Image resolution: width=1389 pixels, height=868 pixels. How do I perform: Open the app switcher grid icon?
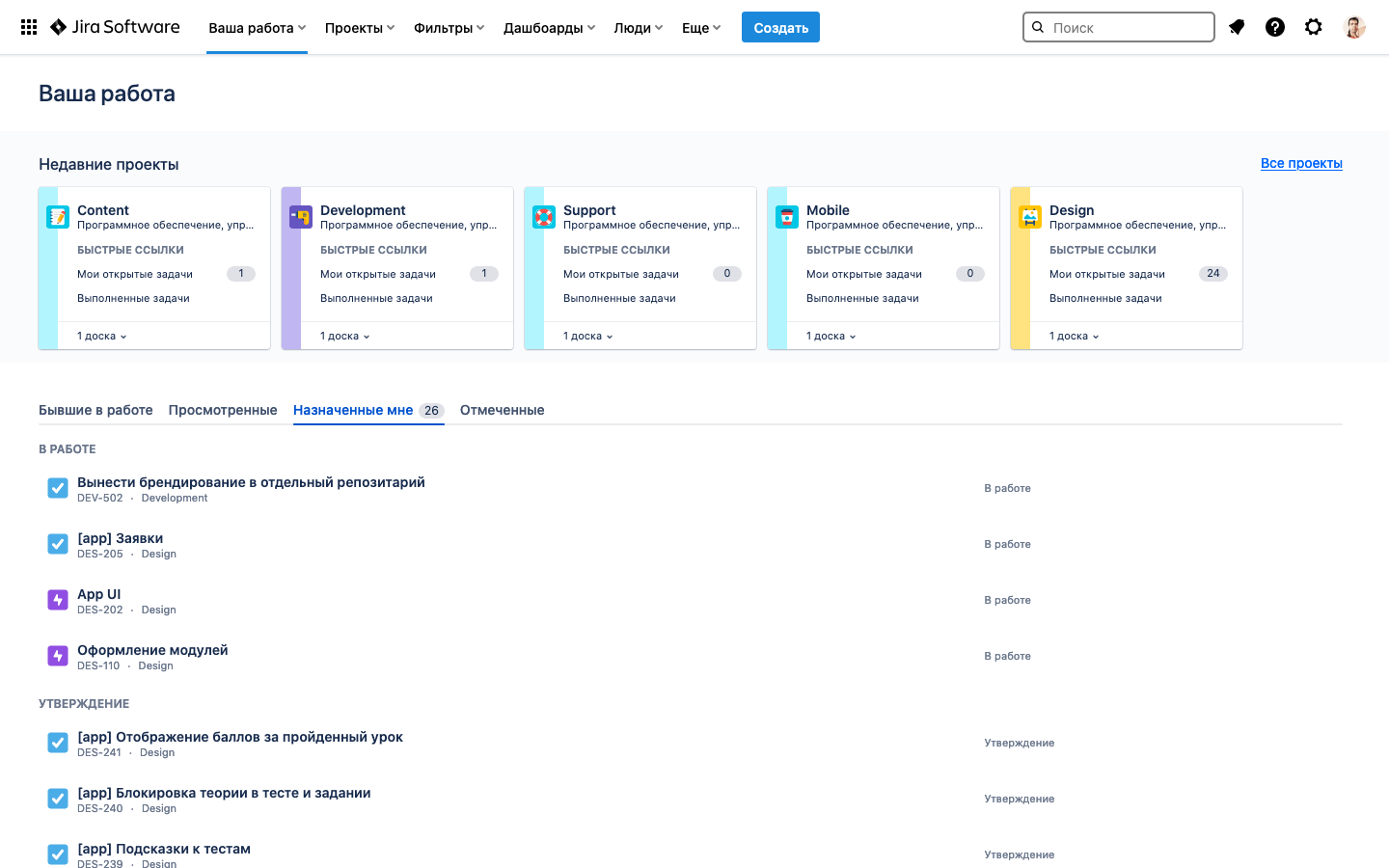[29, 27]
